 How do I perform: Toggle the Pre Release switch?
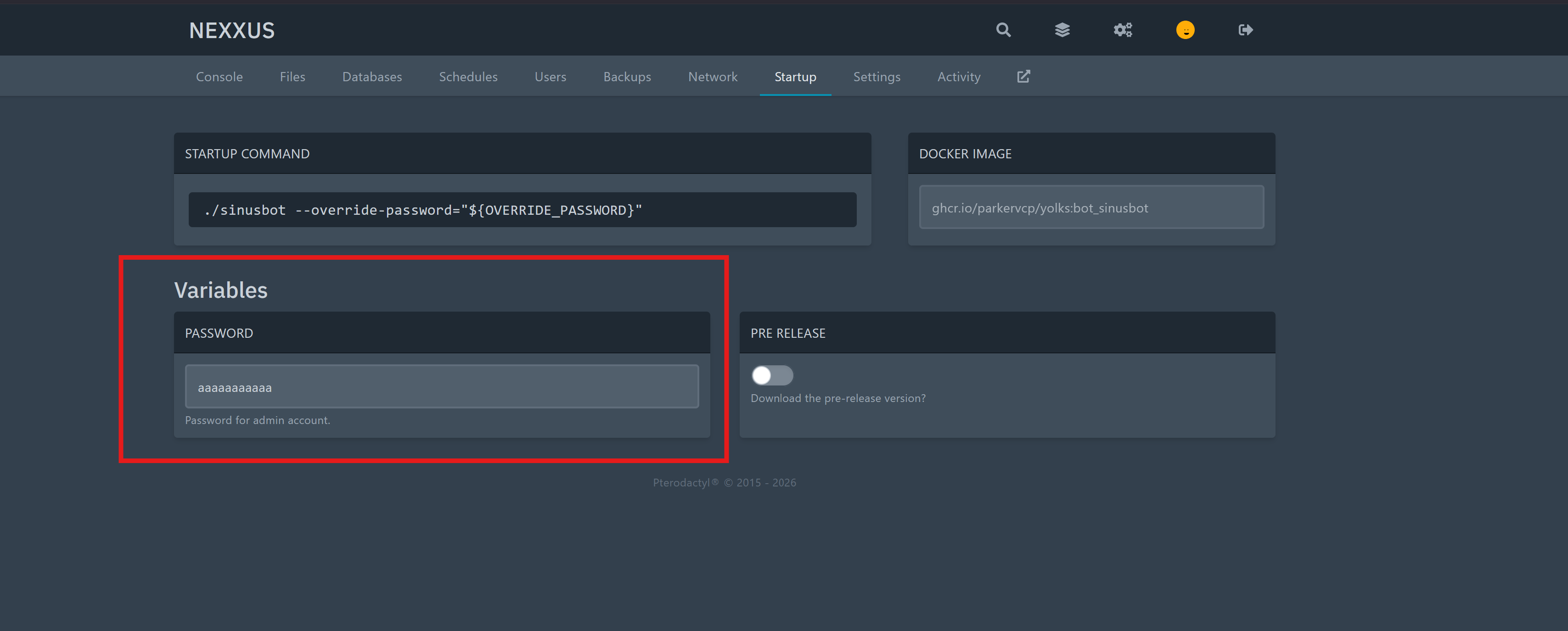pos(772,375)
